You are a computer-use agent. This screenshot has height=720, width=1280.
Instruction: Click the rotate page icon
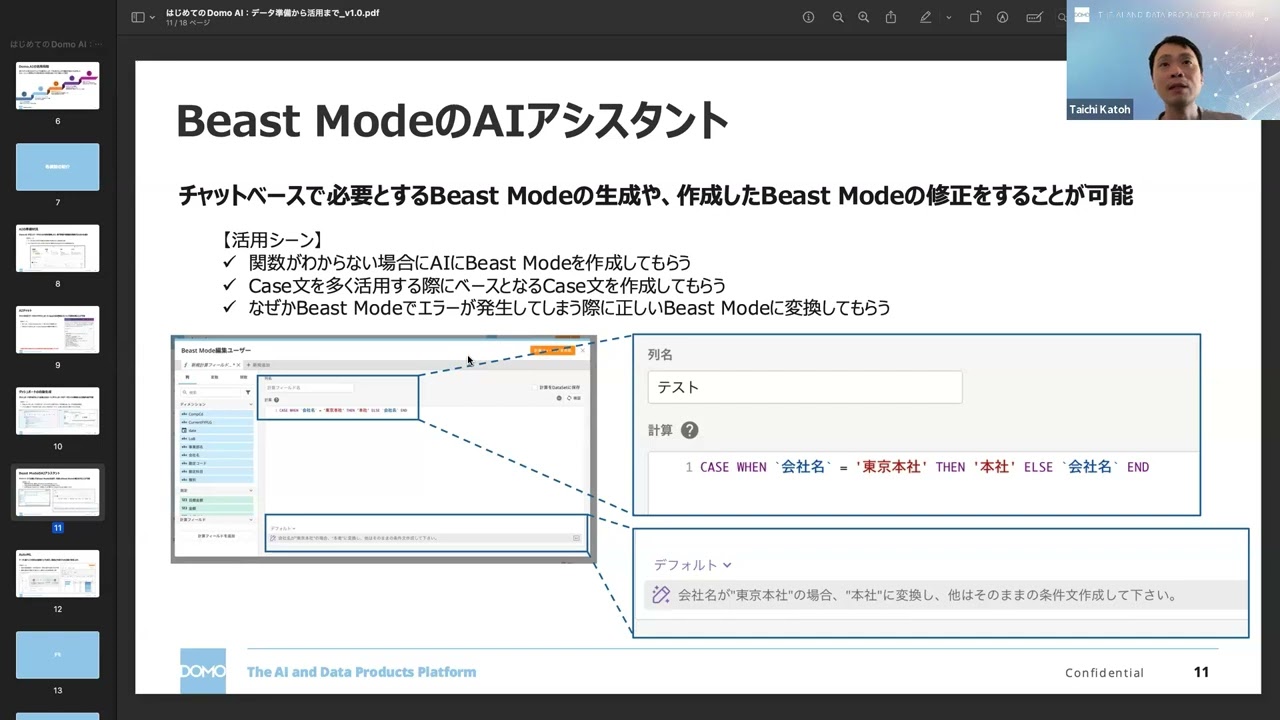point(975,17)
